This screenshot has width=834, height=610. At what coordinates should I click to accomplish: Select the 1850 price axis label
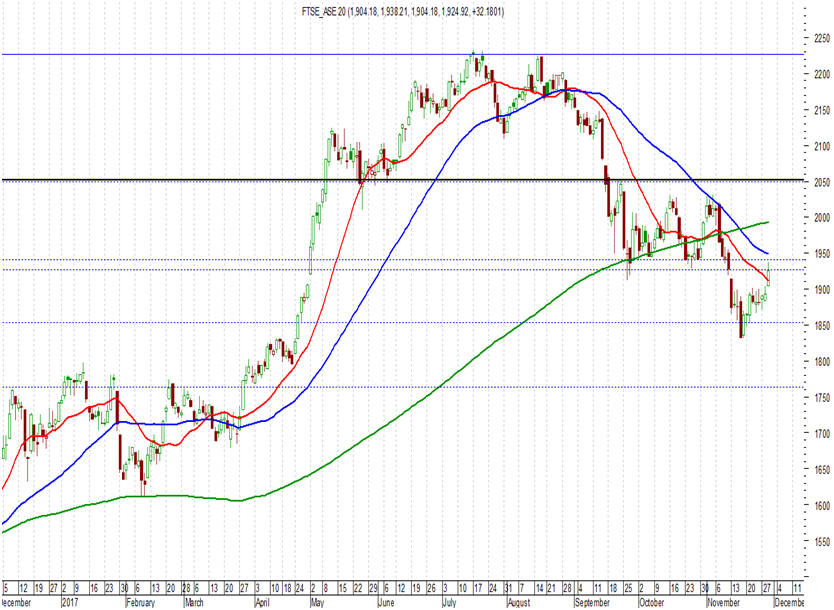[x=821, y=326]
